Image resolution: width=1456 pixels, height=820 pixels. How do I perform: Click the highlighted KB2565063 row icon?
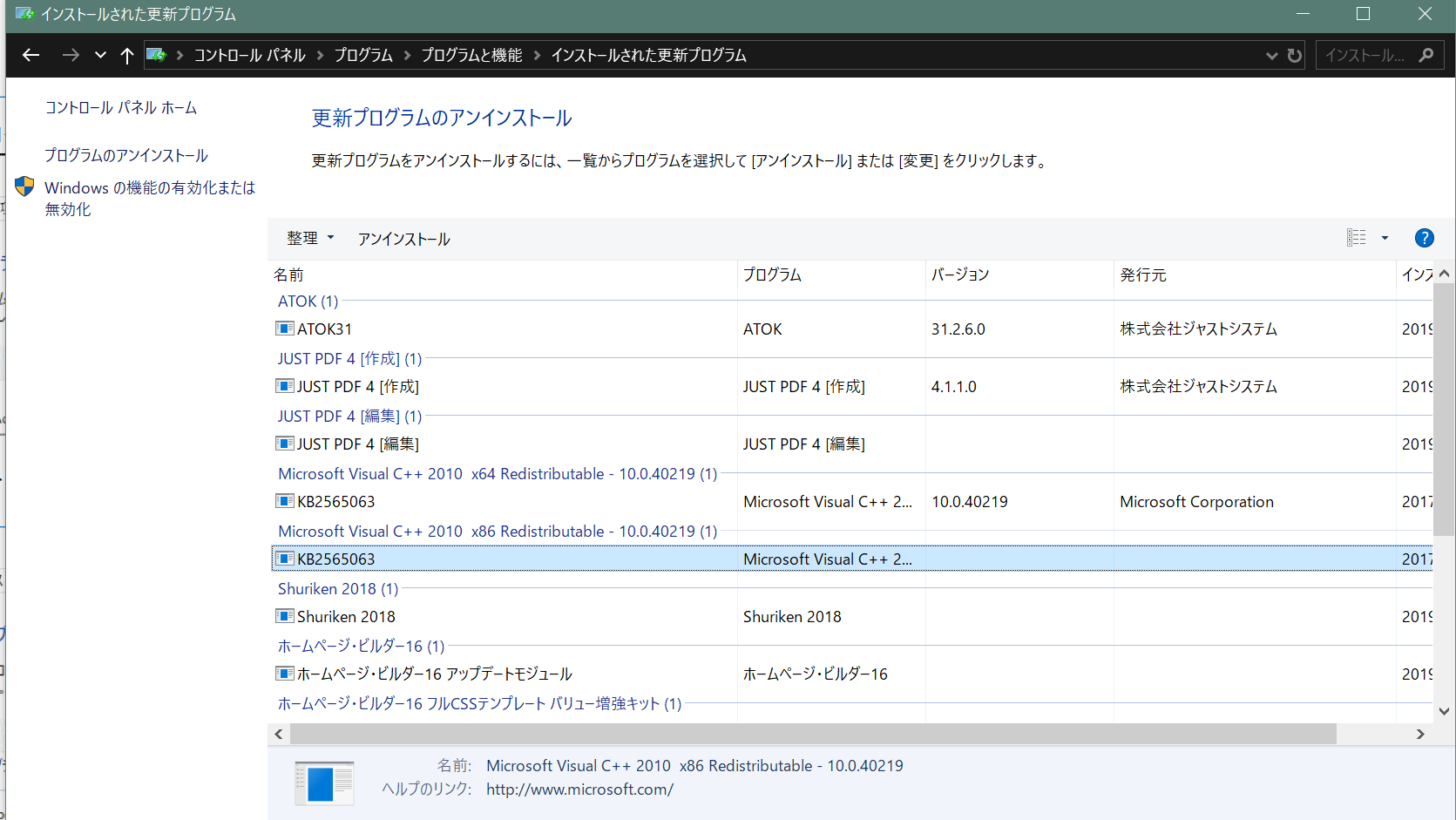coord(285,559)
